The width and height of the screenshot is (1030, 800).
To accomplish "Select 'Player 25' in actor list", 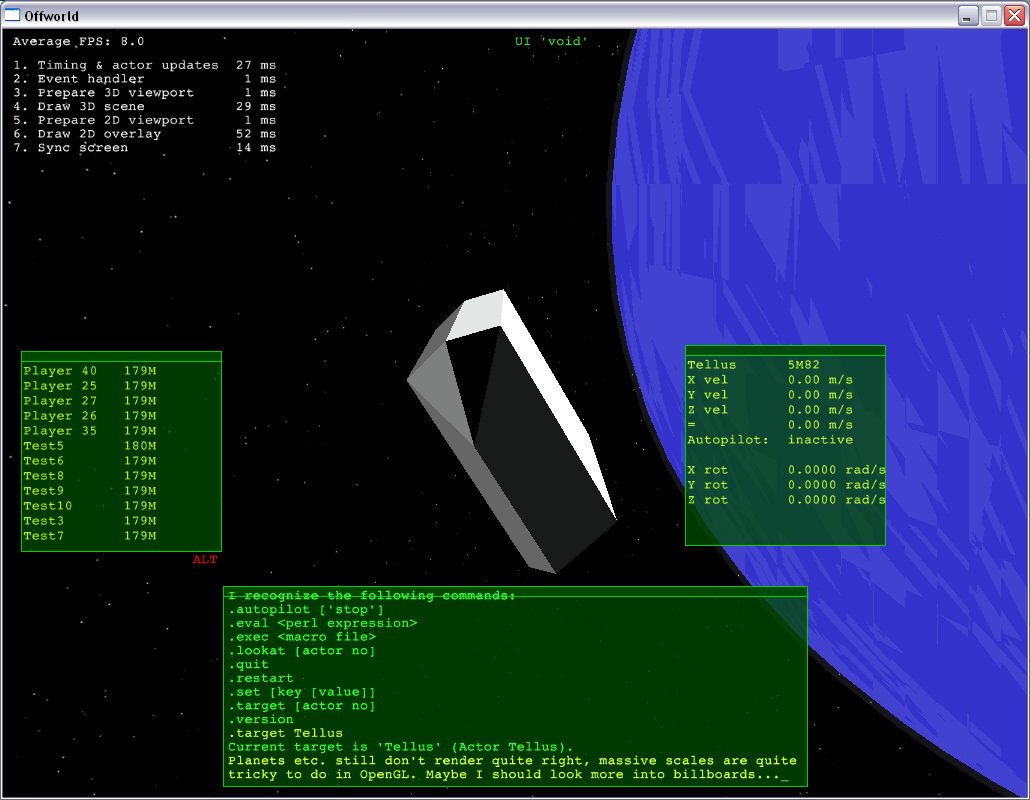I will point(90,386).
